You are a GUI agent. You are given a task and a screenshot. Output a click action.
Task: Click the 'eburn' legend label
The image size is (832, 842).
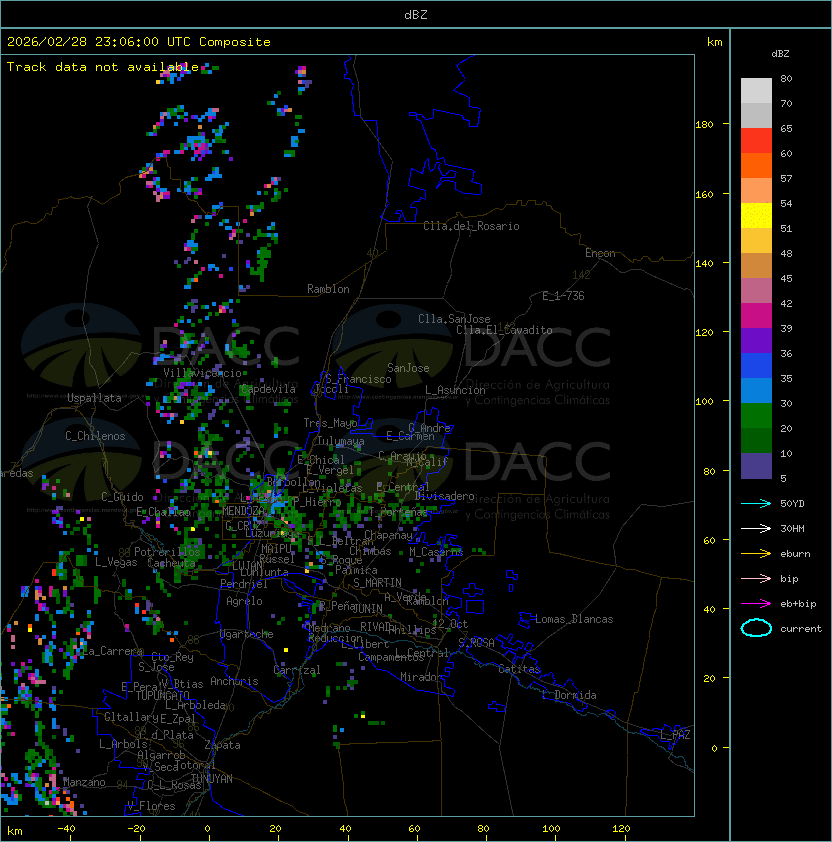(x=795, y=554)
